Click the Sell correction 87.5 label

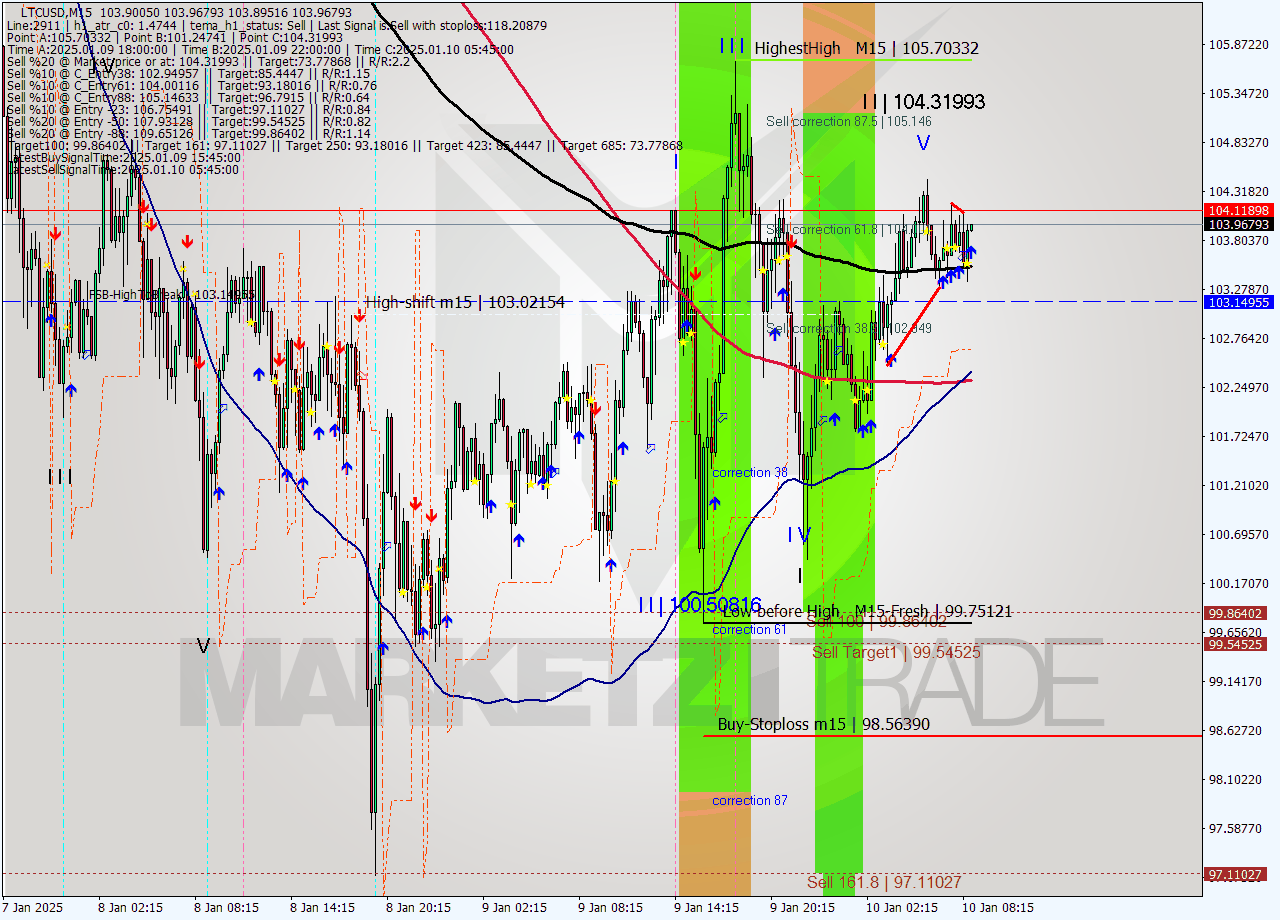[849, 121]
